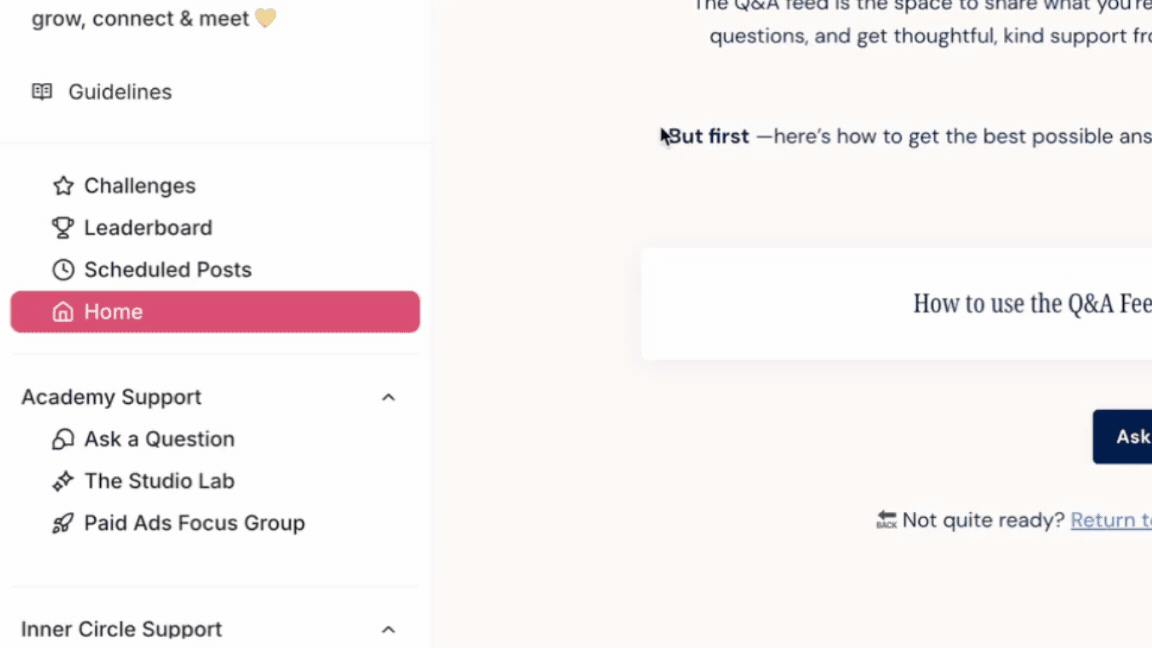The width and height of the screenshot is (1152, 648).
Task: Click the Ask a Question speech bubble icon
Action: tap(62, 439)
